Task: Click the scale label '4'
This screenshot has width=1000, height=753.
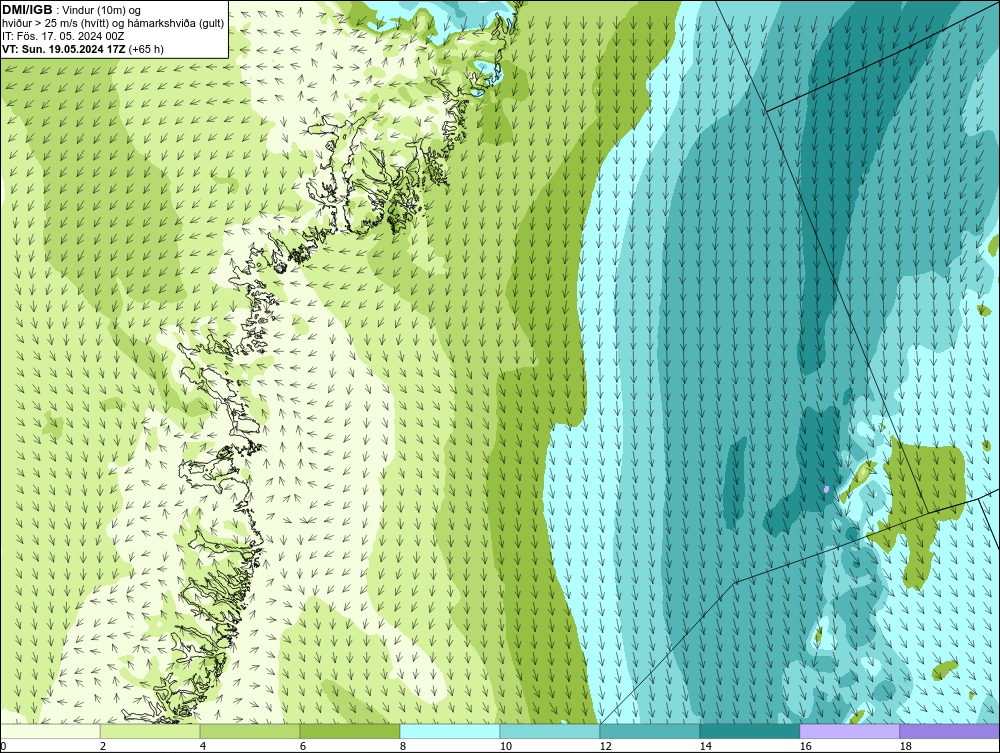Action: (203, 746)
